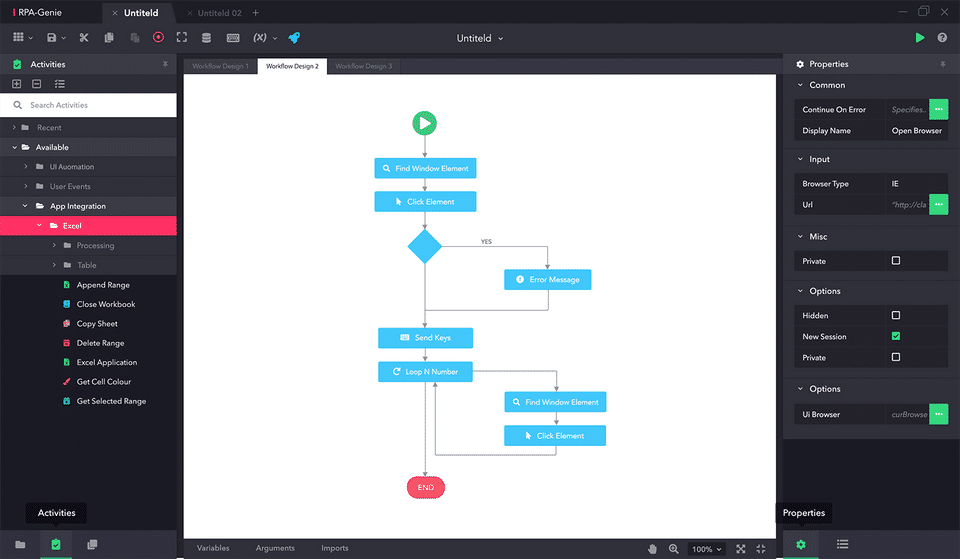This screenshot has height=559, width=960.
Task: Start recording with the red record icon
Action: [158, 37]
